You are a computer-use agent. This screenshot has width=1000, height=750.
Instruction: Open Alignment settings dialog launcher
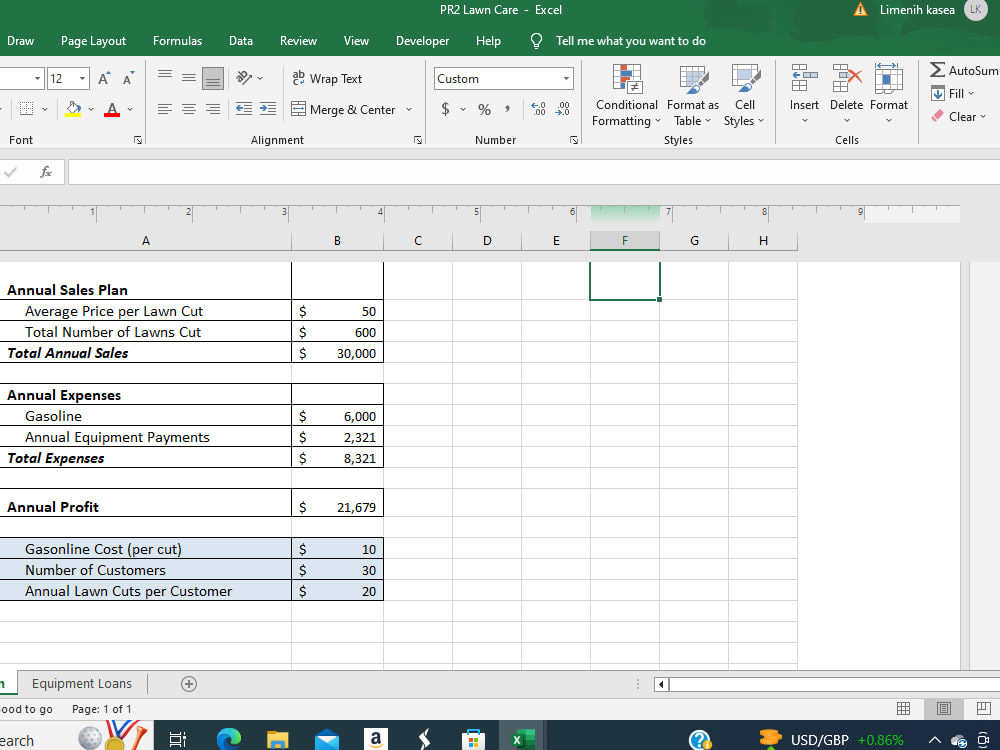point(418,140)
